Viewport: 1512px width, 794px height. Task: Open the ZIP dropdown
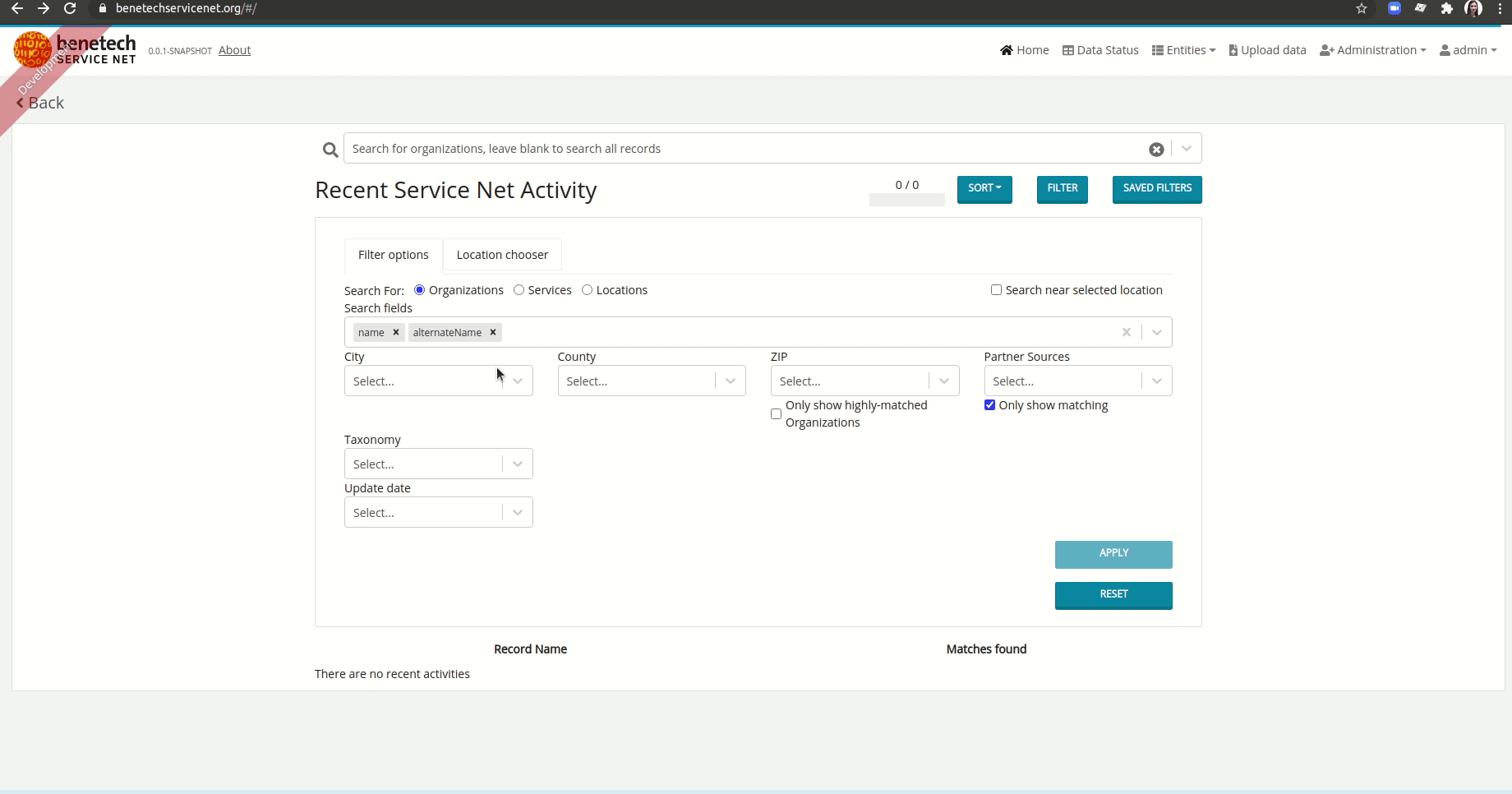click(864, 381)
